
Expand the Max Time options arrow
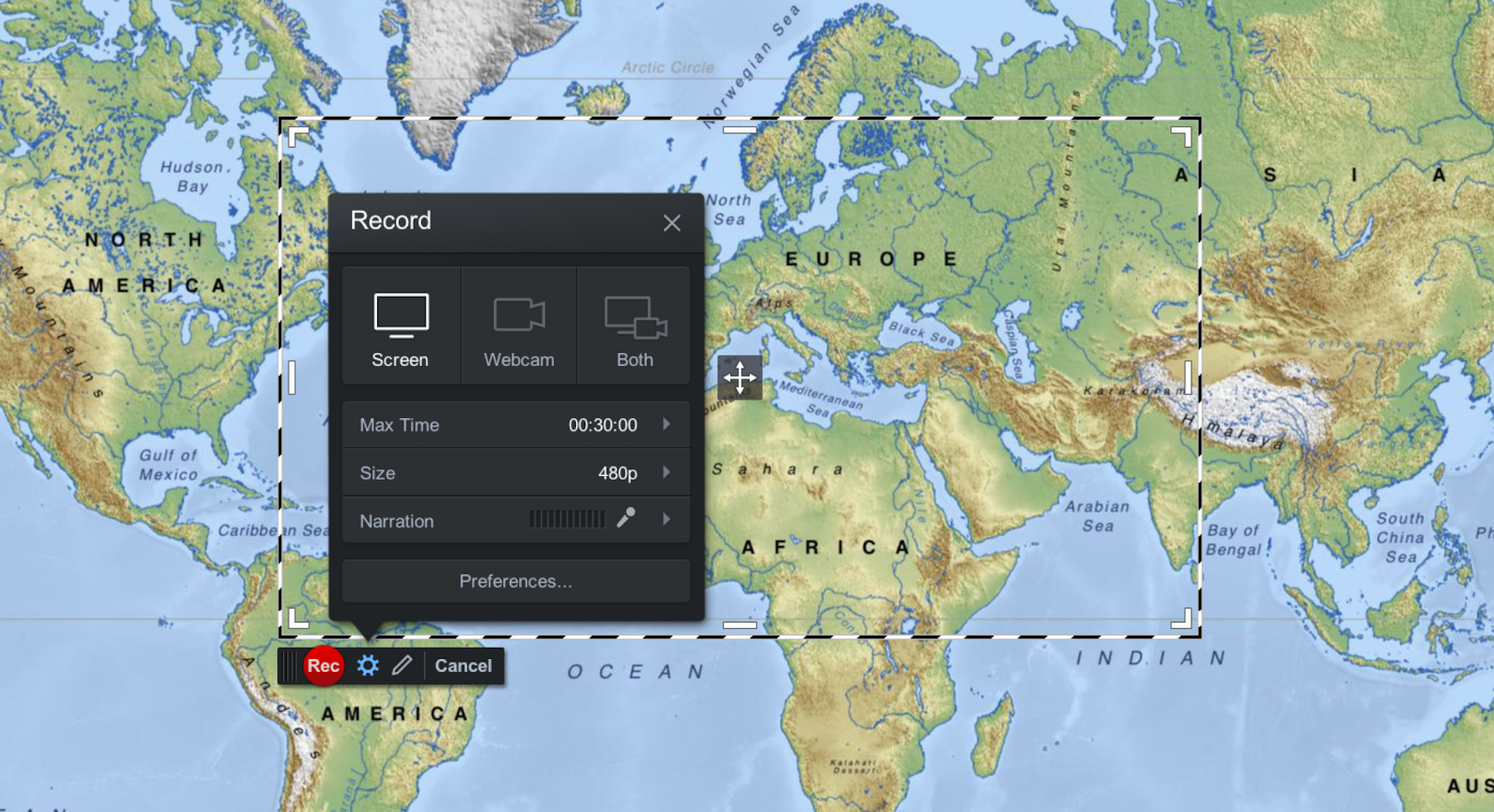point(667,424)
